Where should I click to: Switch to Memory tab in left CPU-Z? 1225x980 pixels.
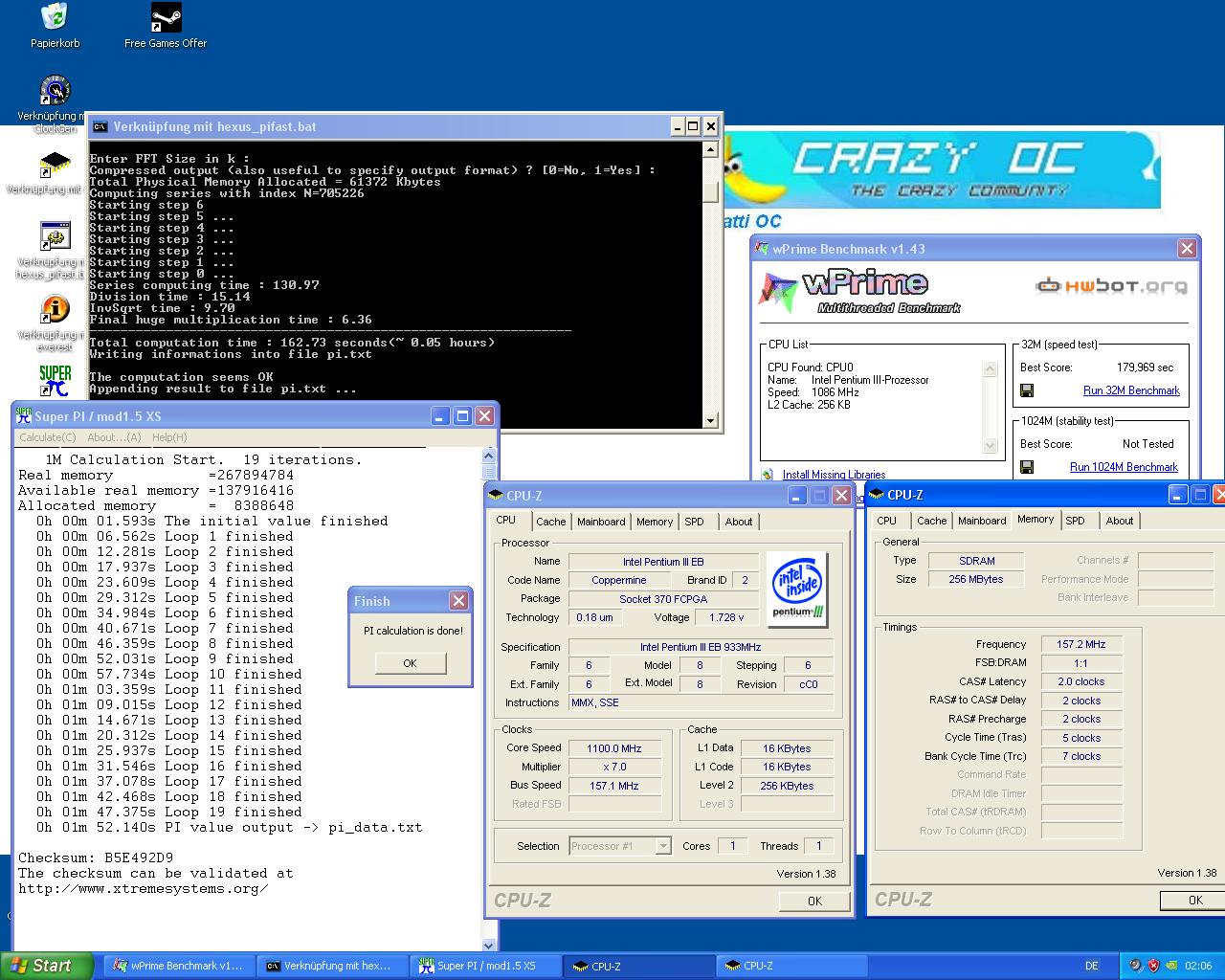point(655,522)
